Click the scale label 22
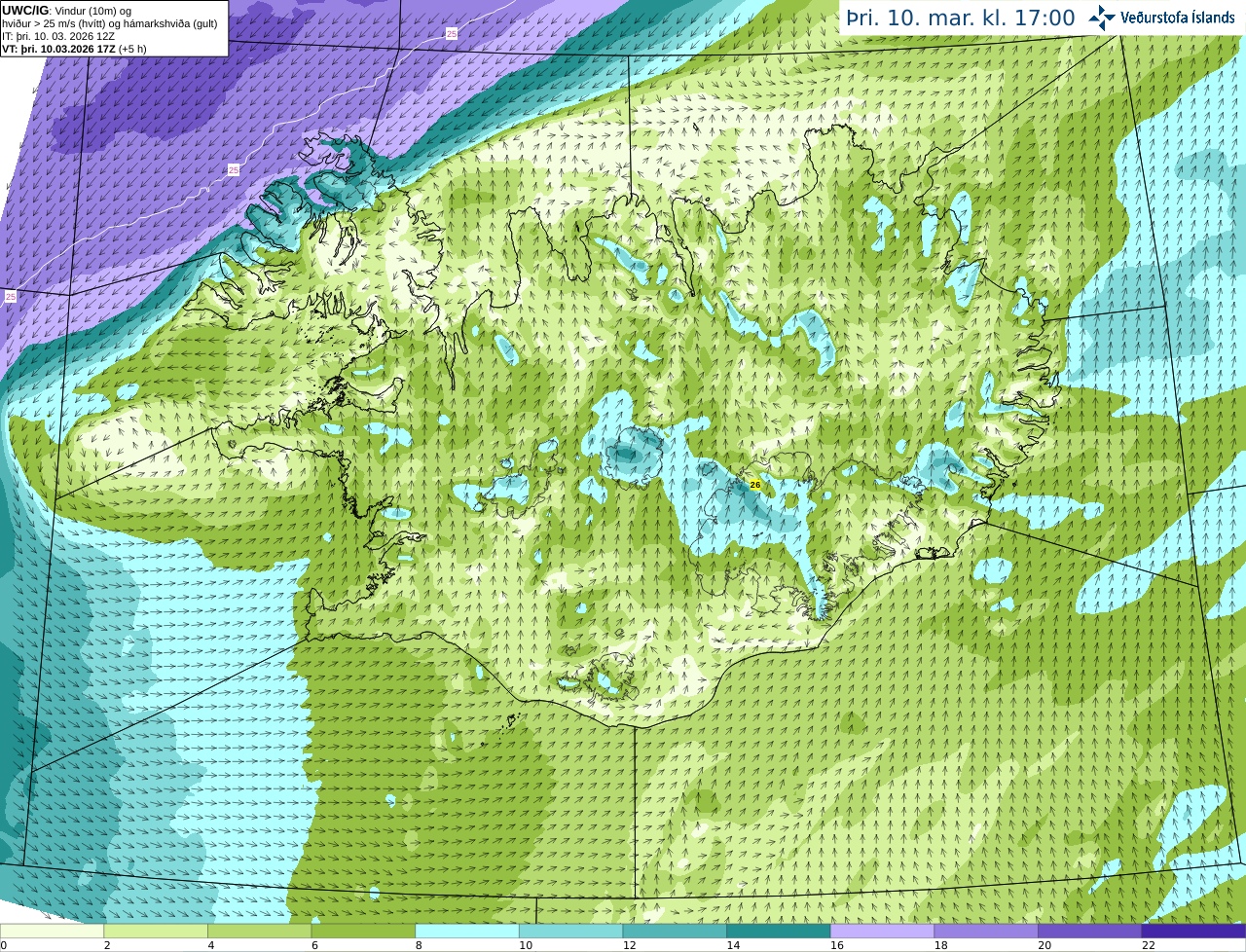 1149,945
